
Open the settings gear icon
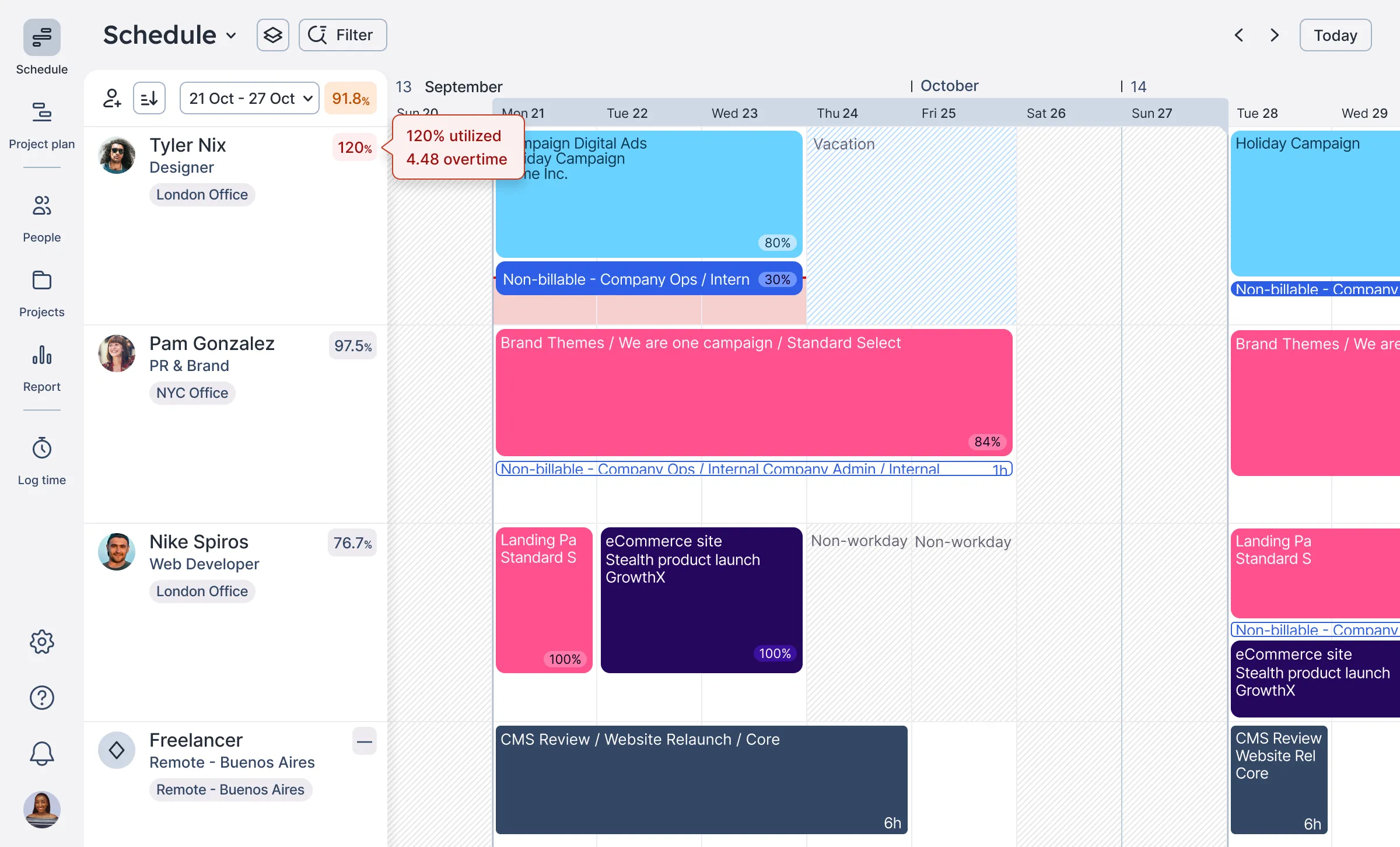pyautogui.click(x=41, y=642)
